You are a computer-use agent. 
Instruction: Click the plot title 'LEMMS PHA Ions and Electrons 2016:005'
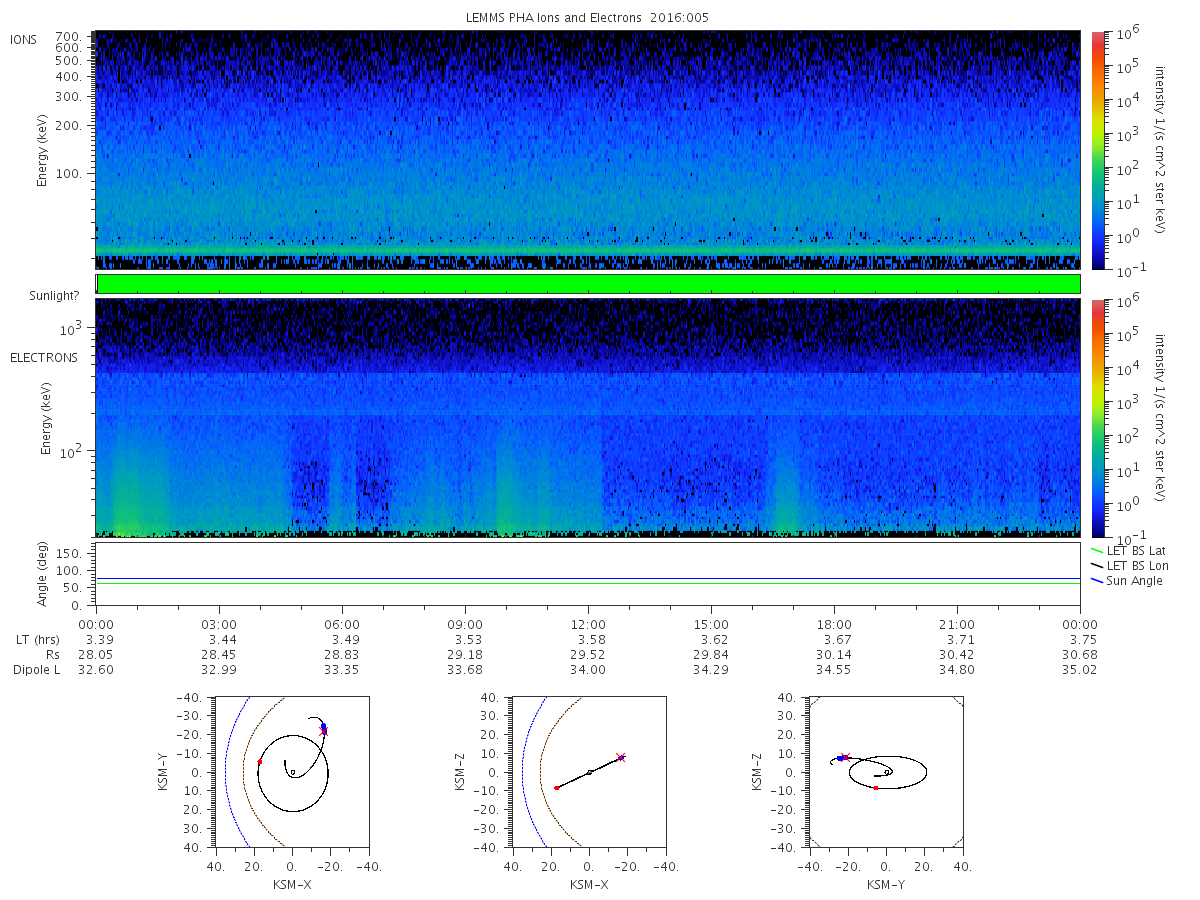coord(588,18)
